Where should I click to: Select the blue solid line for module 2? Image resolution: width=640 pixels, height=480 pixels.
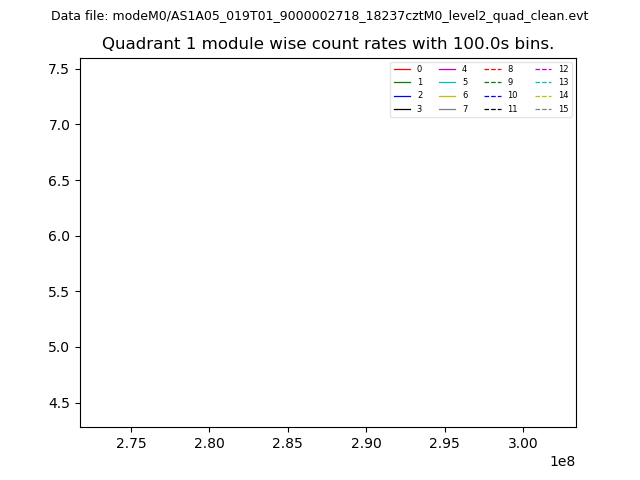pos(402,95)
